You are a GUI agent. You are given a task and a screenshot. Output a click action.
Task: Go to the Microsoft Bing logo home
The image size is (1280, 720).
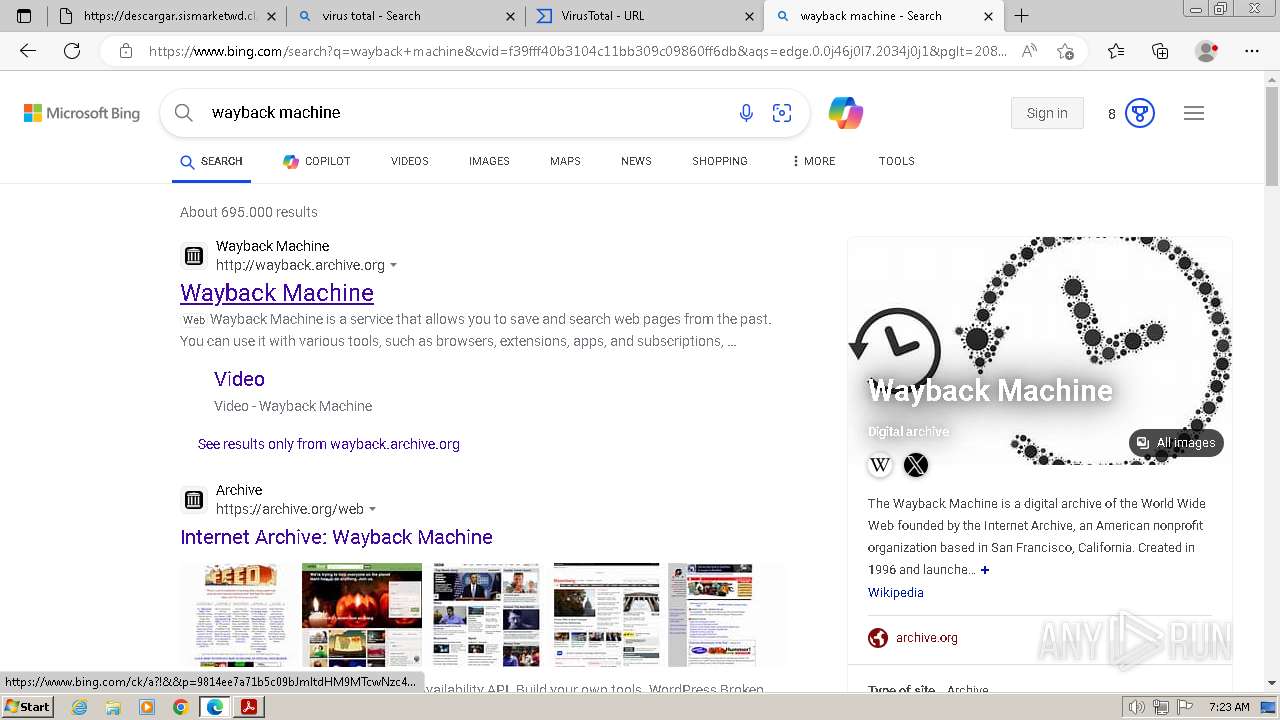coord(82,113)
